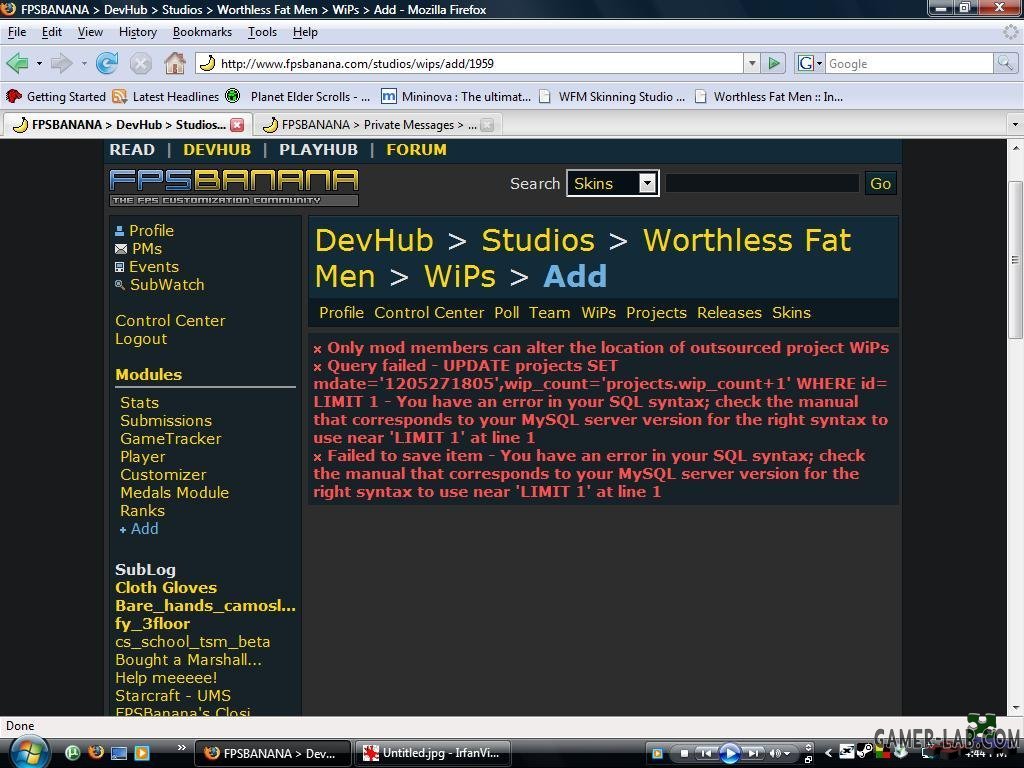Screen dimensions: 1024x768
Task: Open the File menu
Action: tap(17, 32)
